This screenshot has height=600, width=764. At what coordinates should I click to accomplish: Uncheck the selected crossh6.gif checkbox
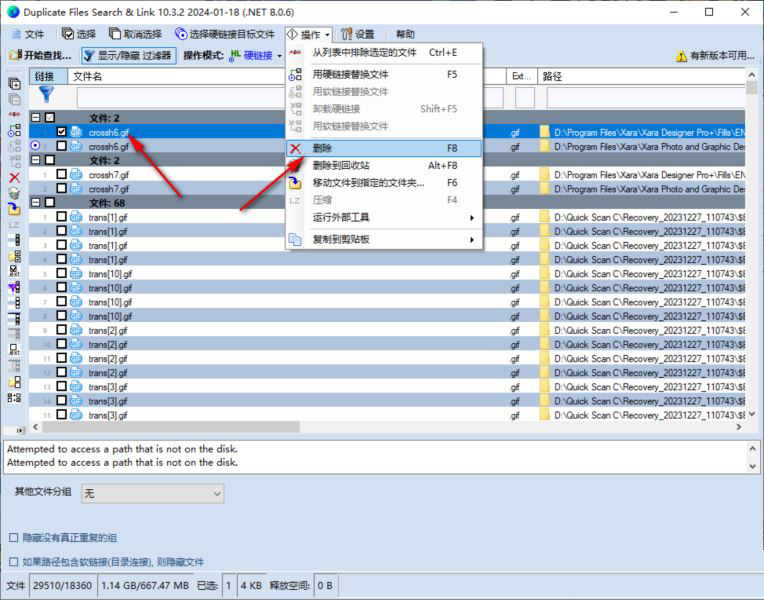(61, 132)
